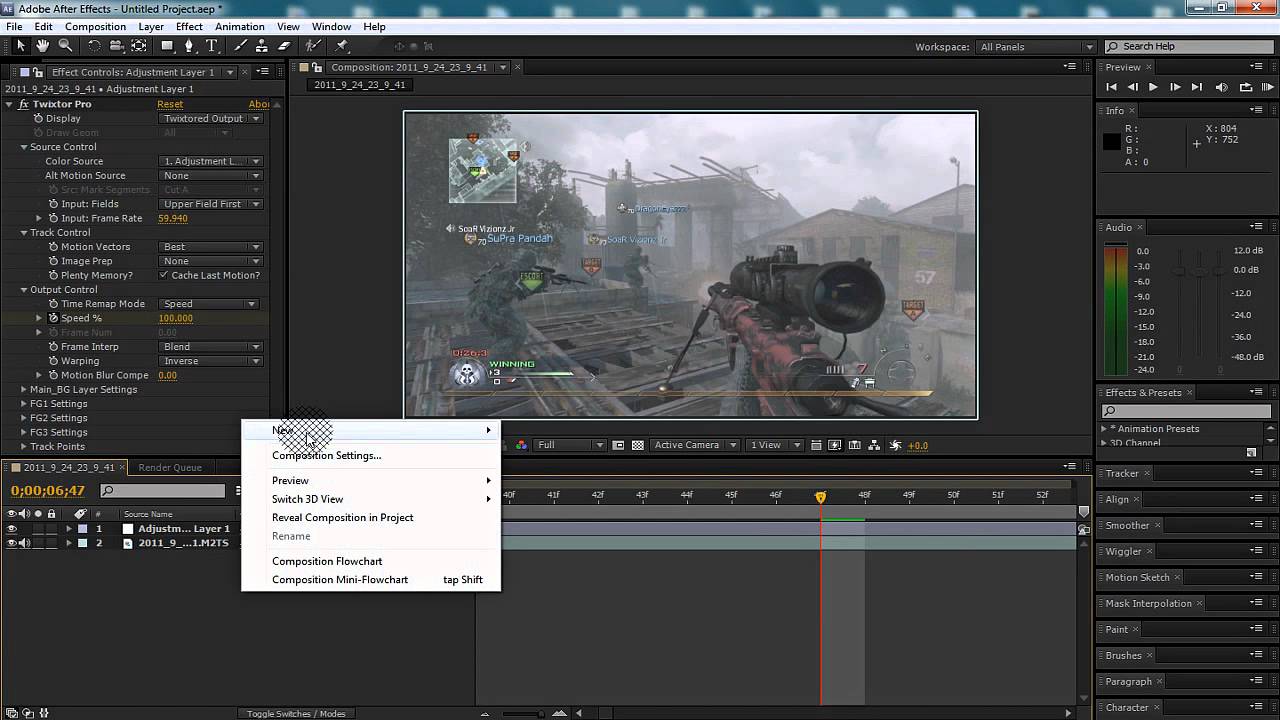Image resolution: width=1280 pixels, height=720 pixels.
Task: Toggle the Preview Loop option
Action: click(1246, 87)
